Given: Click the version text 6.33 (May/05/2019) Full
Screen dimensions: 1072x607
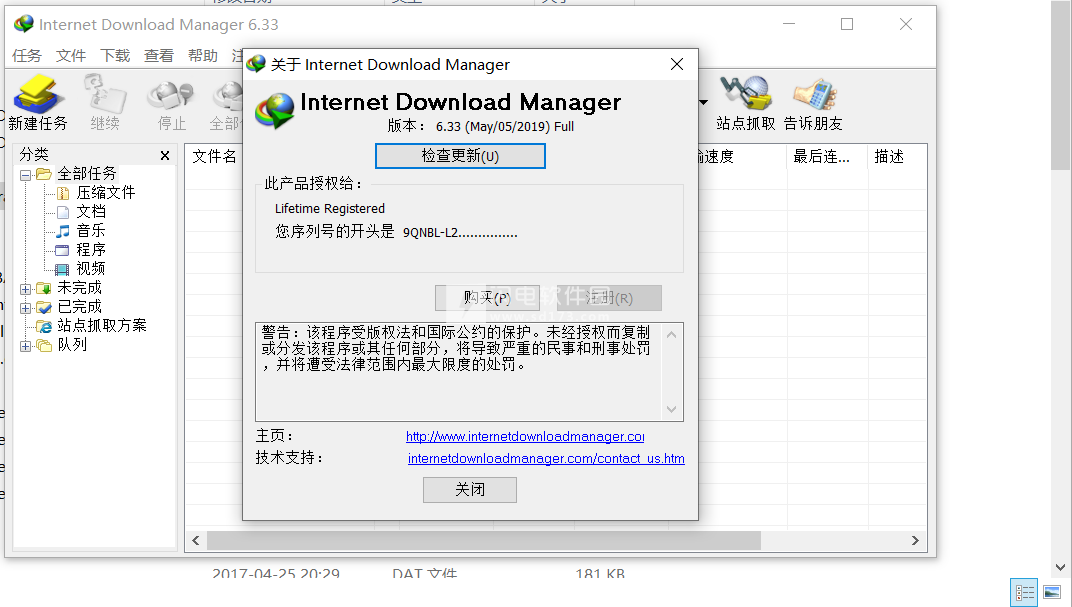Looking at the screenshot, I should (x=505, y=126).
